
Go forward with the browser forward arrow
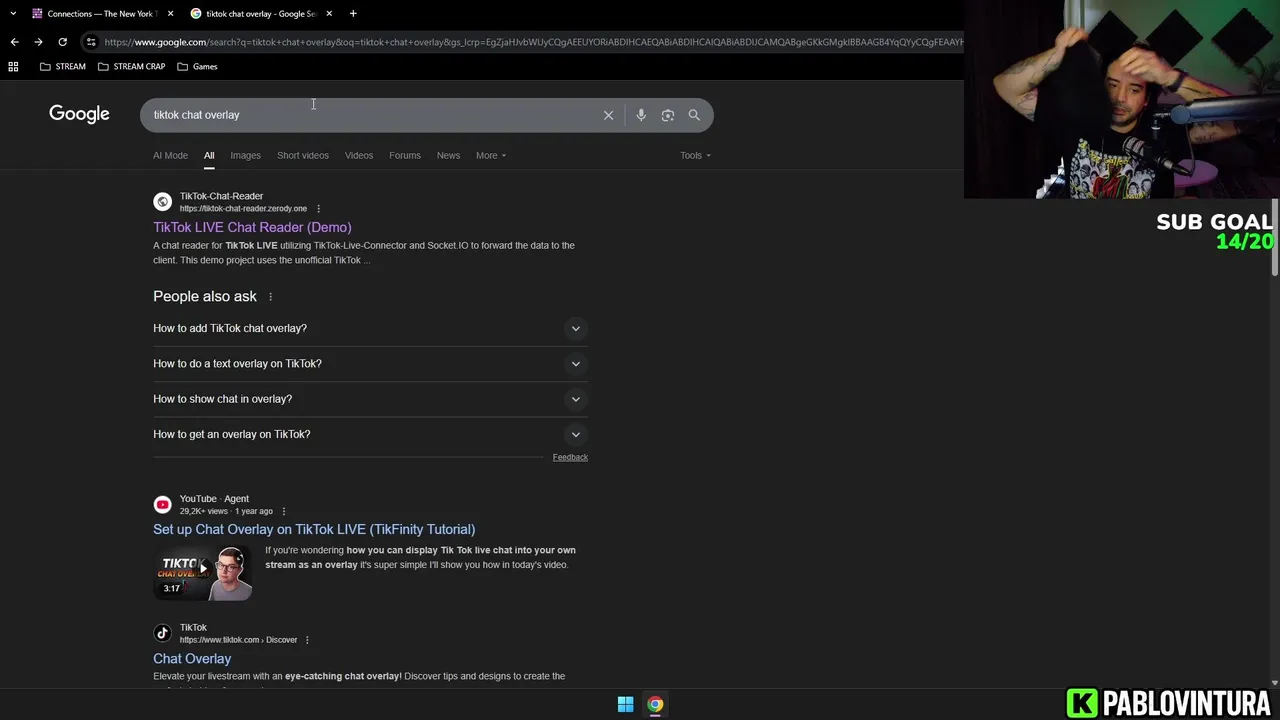coord(38,42)
